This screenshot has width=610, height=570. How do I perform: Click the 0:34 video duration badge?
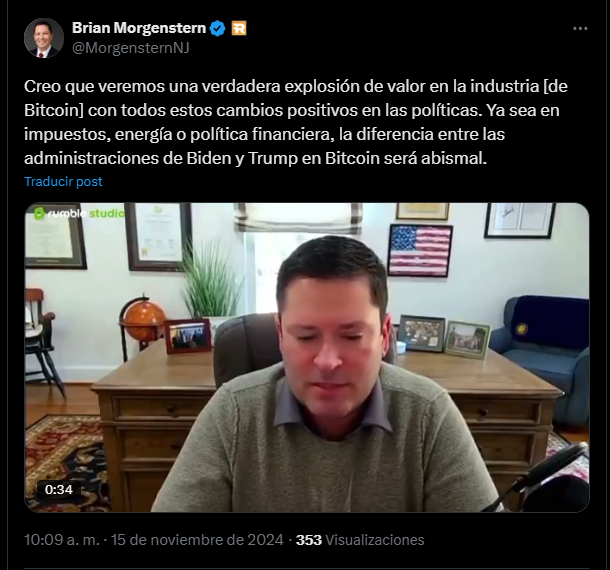59,489
